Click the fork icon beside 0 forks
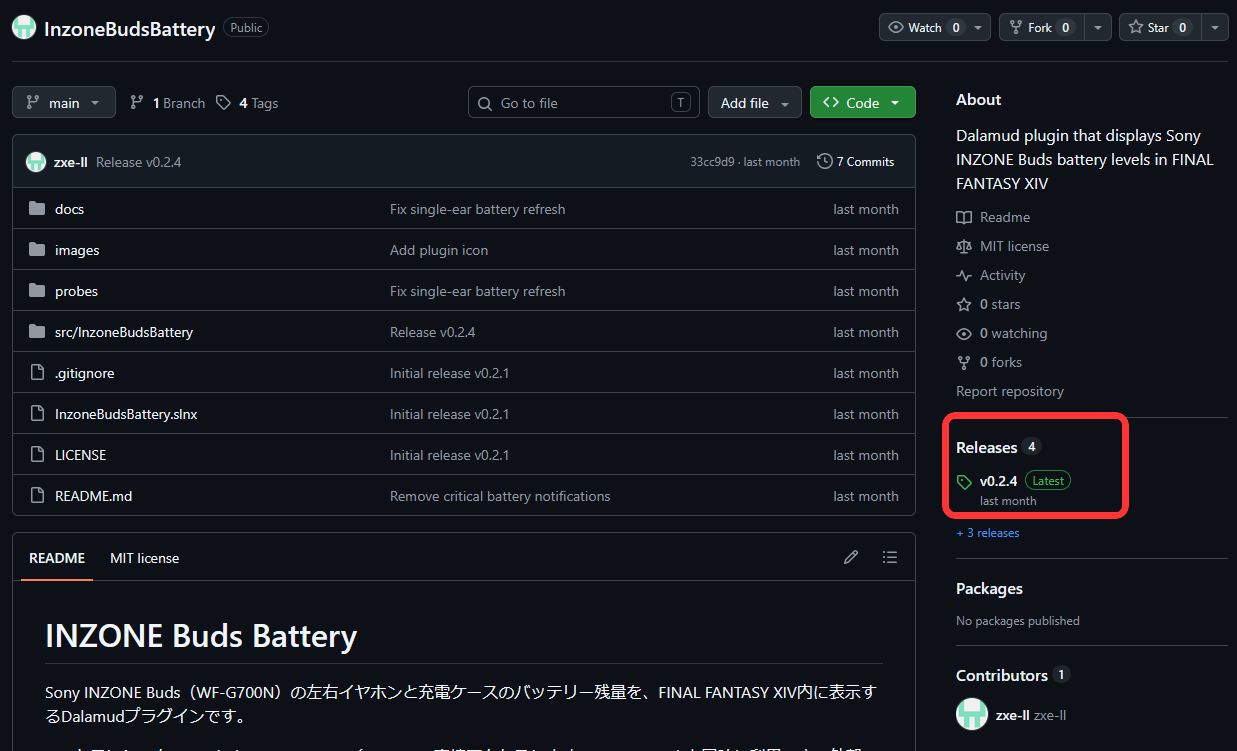This screenshot has width=1237, height=751. click(964, 362)
